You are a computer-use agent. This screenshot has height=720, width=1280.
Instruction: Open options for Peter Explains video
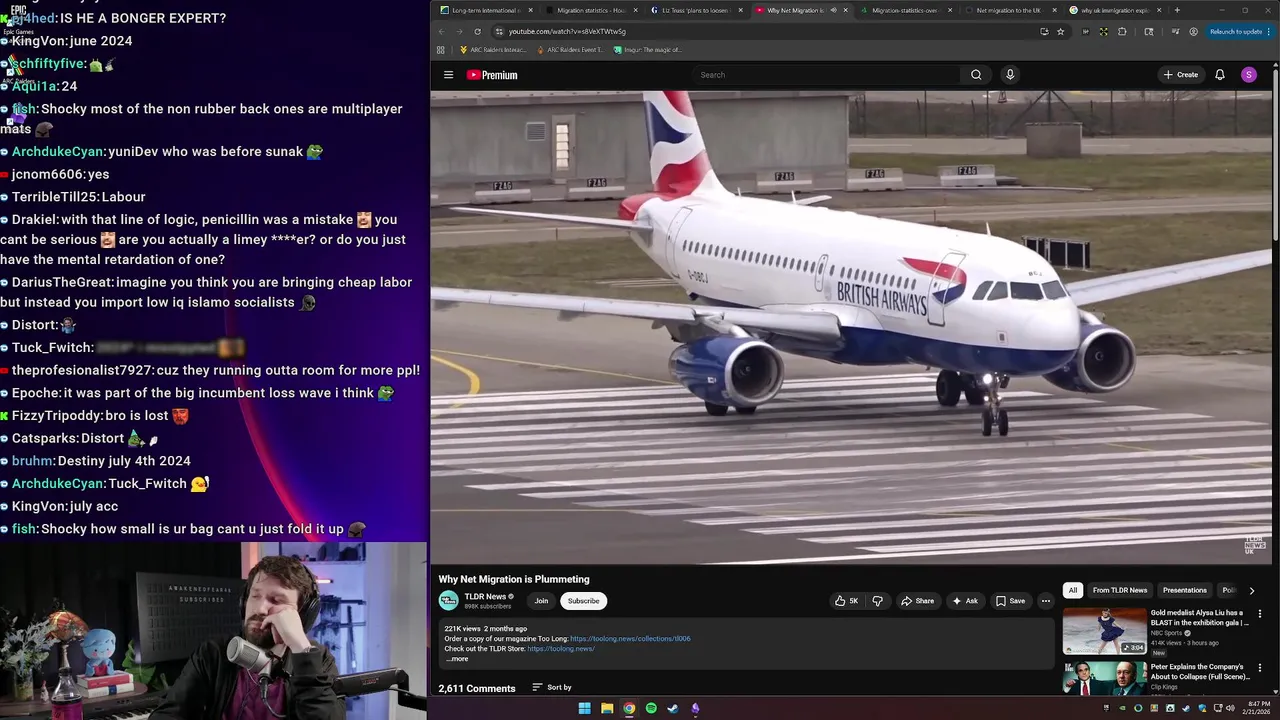(x=1260, y=668)
